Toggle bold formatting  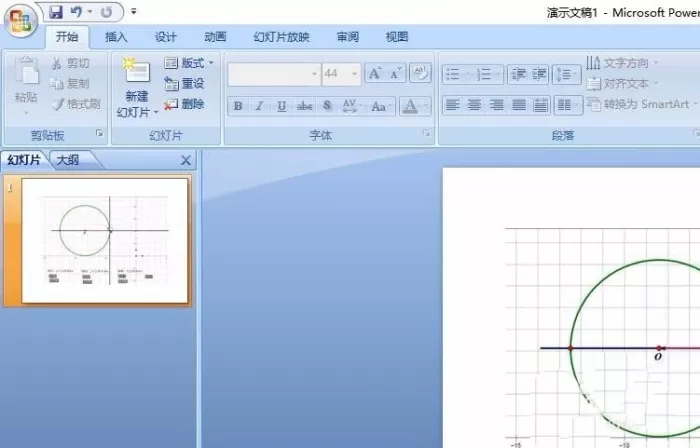pyautogui.click(x=238, y=106)
